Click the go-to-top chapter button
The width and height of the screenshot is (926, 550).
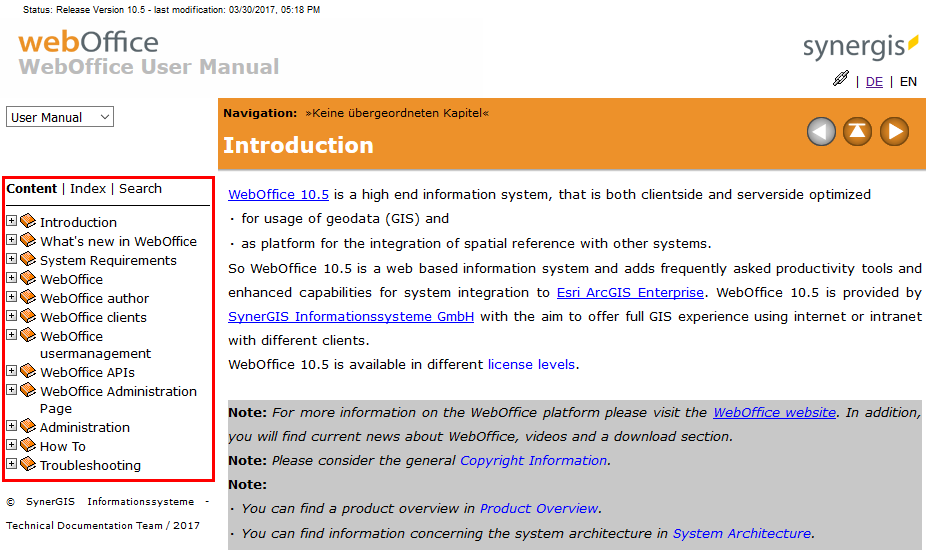coord(857,131)
